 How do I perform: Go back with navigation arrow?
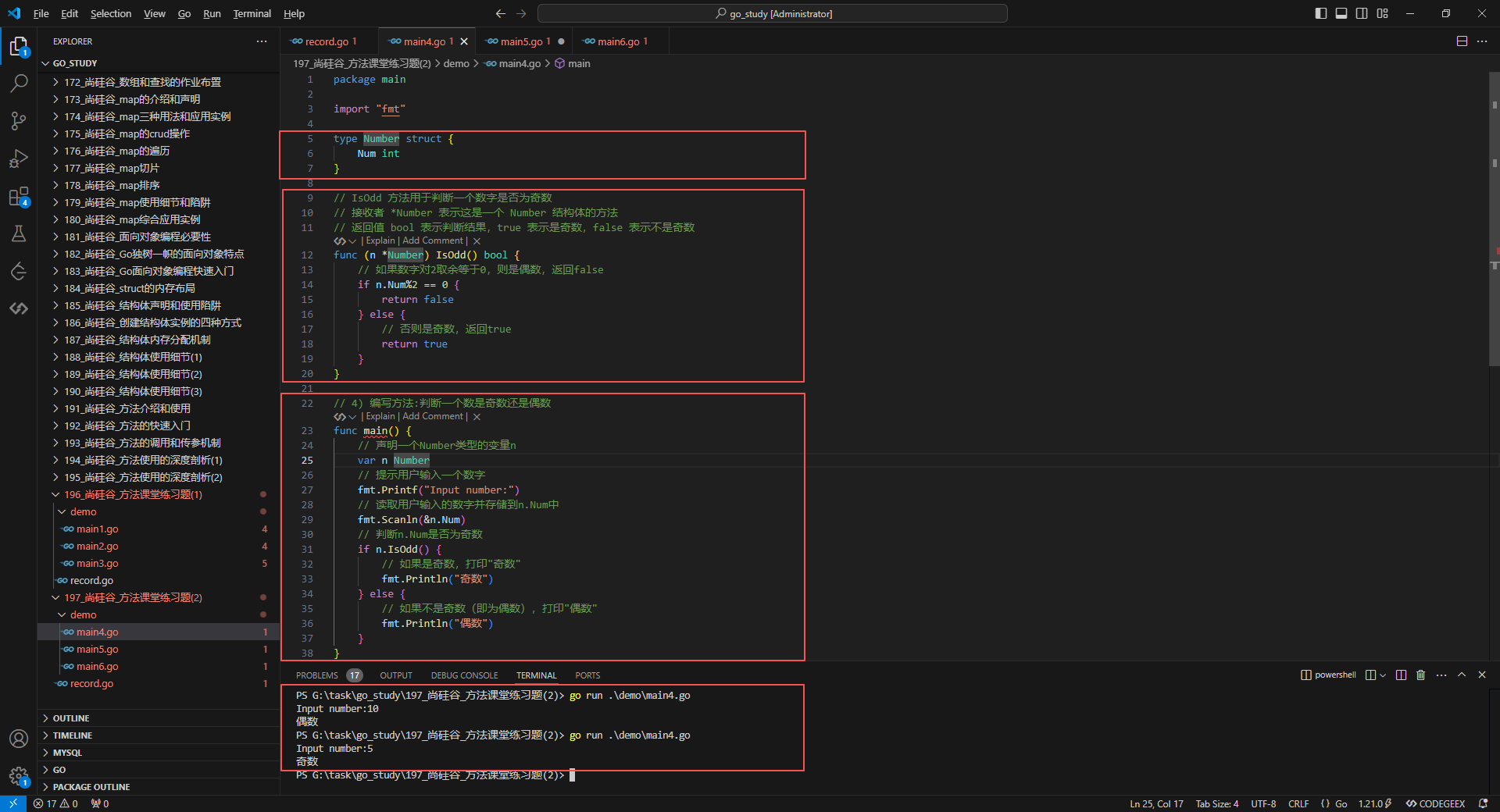tap(501, 13)
